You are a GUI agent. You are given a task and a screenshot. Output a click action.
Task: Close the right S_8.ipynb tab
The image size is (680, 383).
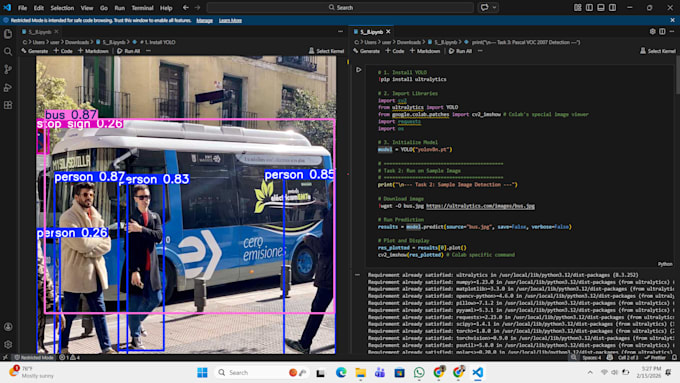click(388, 32)
